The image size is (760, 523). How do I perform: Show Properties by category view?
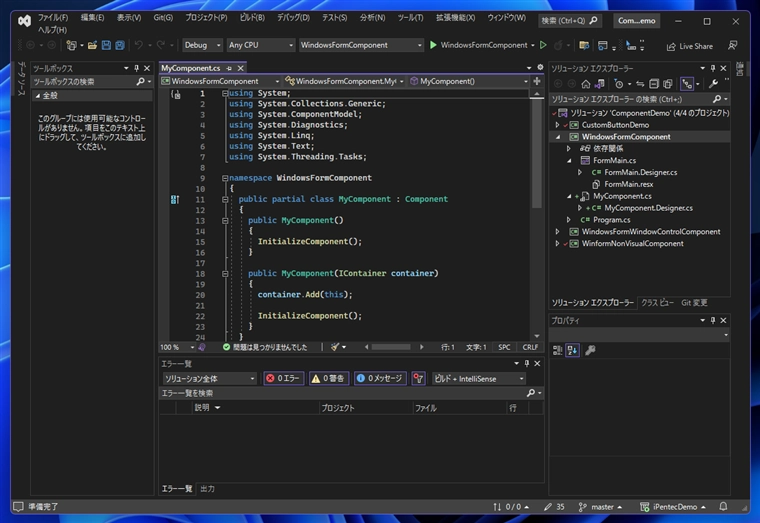point(557,350)
